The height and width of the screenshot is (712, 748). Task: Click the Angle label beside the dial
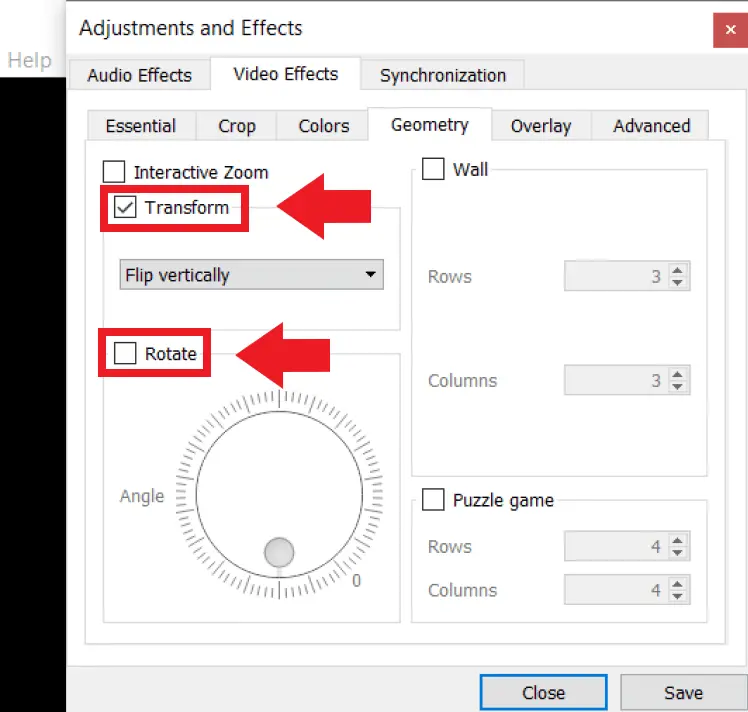pyautogui.click(x=142, y=496)
